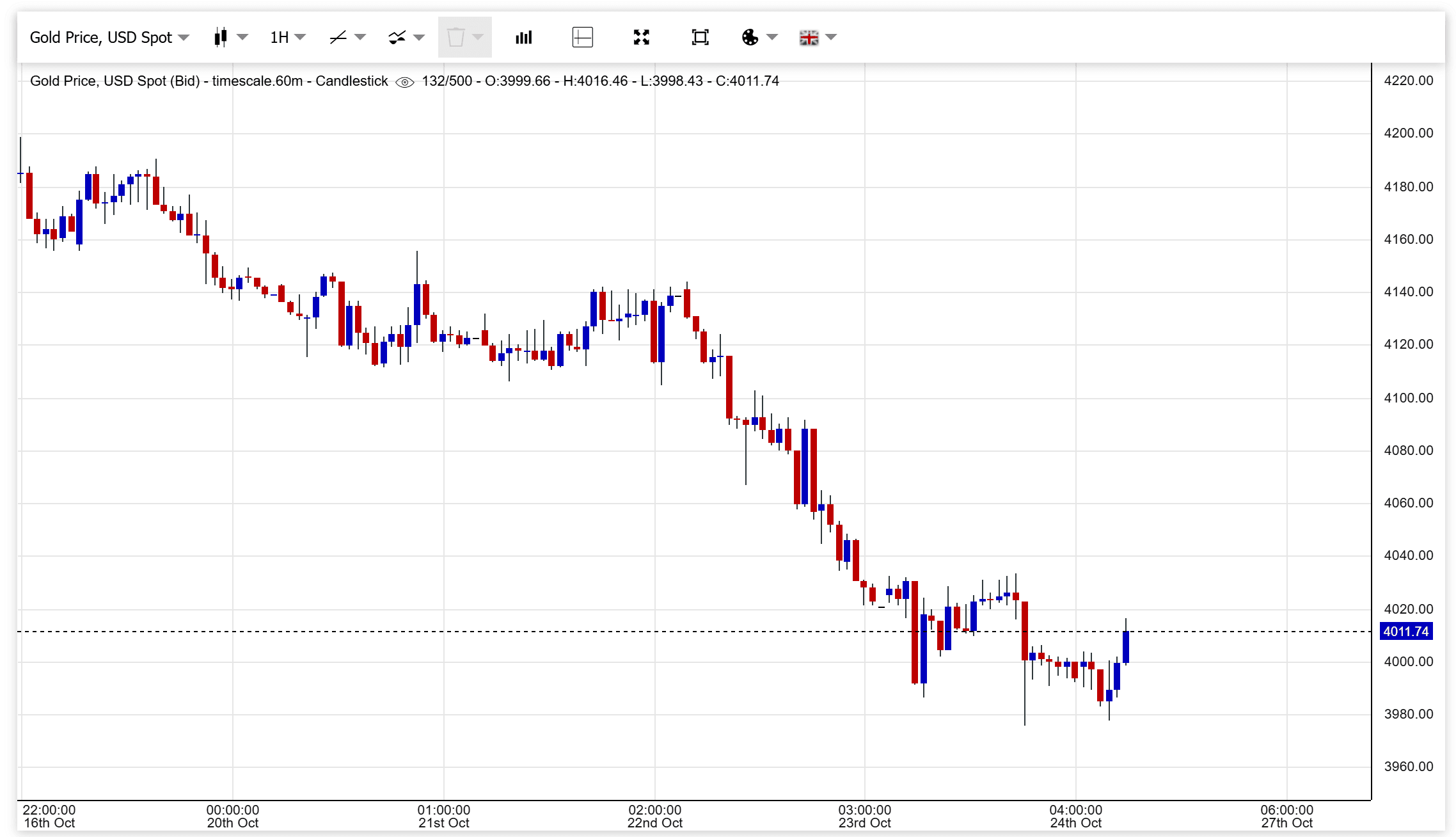
Task: Open the color palette theme icon
Action: tap(750, 37)
